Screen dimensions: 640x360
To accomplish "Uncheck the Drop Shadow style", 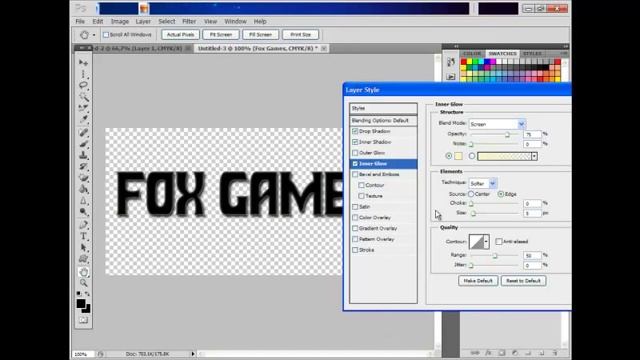I will tap(355, 131).
